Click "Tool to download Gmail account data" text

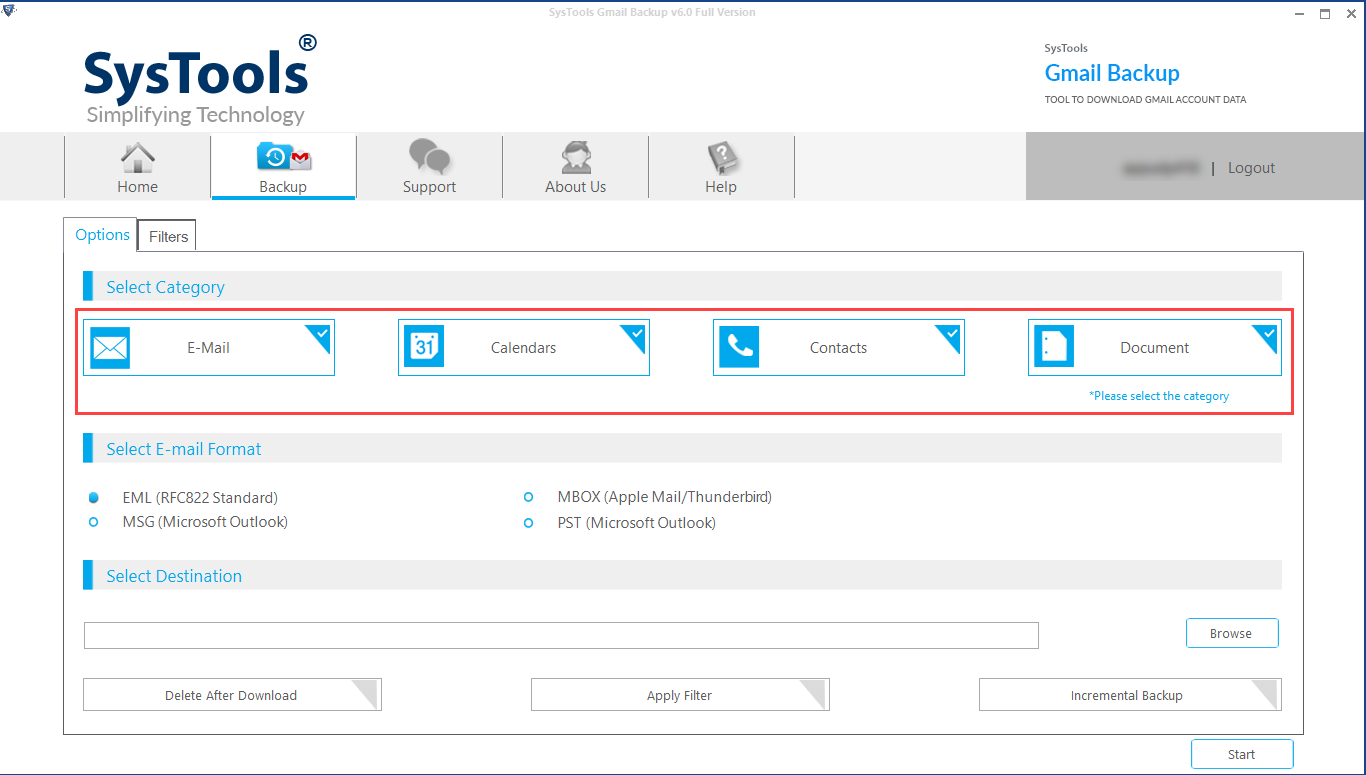[x=1145, y=100]
